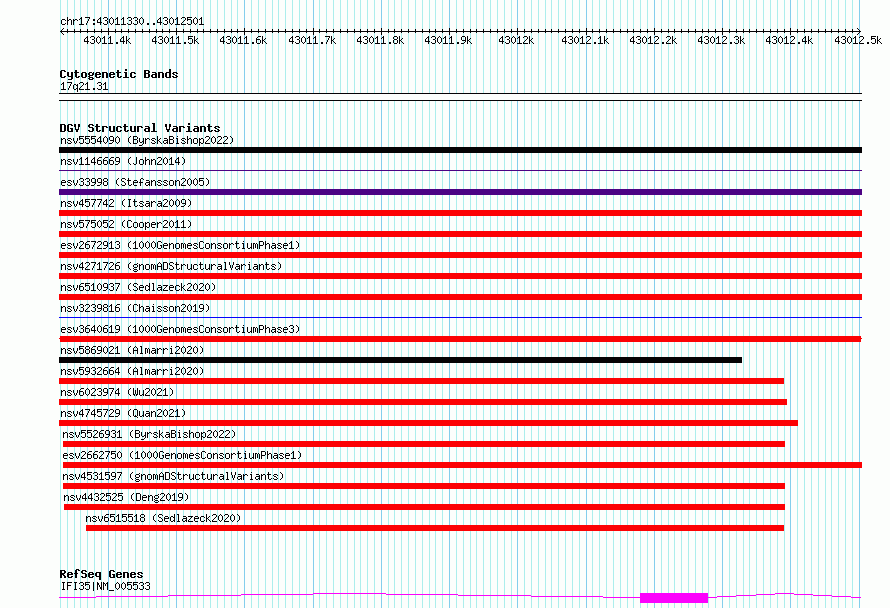Click the 43011.7k ruler tick label
Image resolution: width=890 pixels, height=608 pixels.
coord(312,40)
